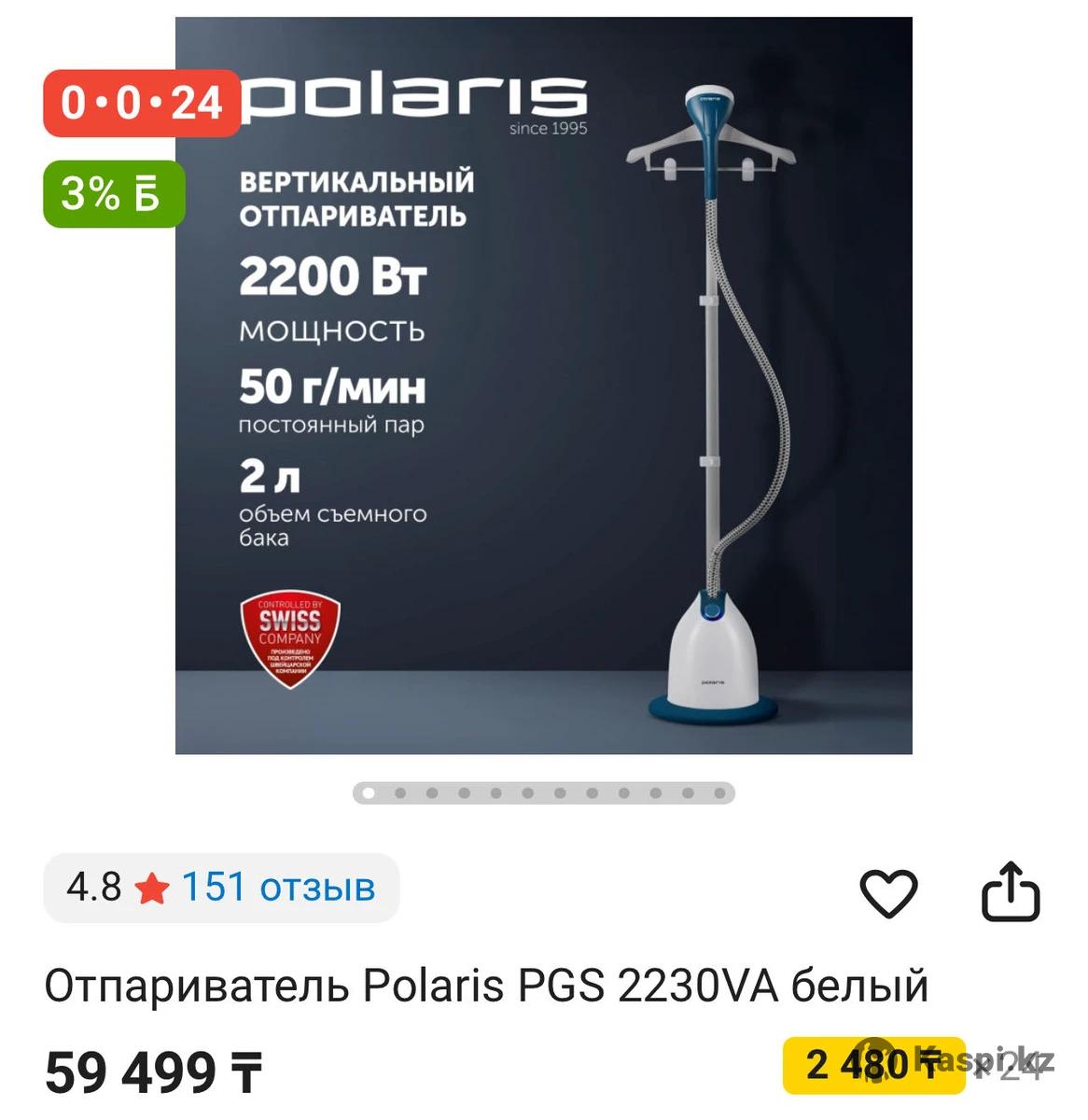Tap the Polaris logo in the photo

[x=415, y=100]
